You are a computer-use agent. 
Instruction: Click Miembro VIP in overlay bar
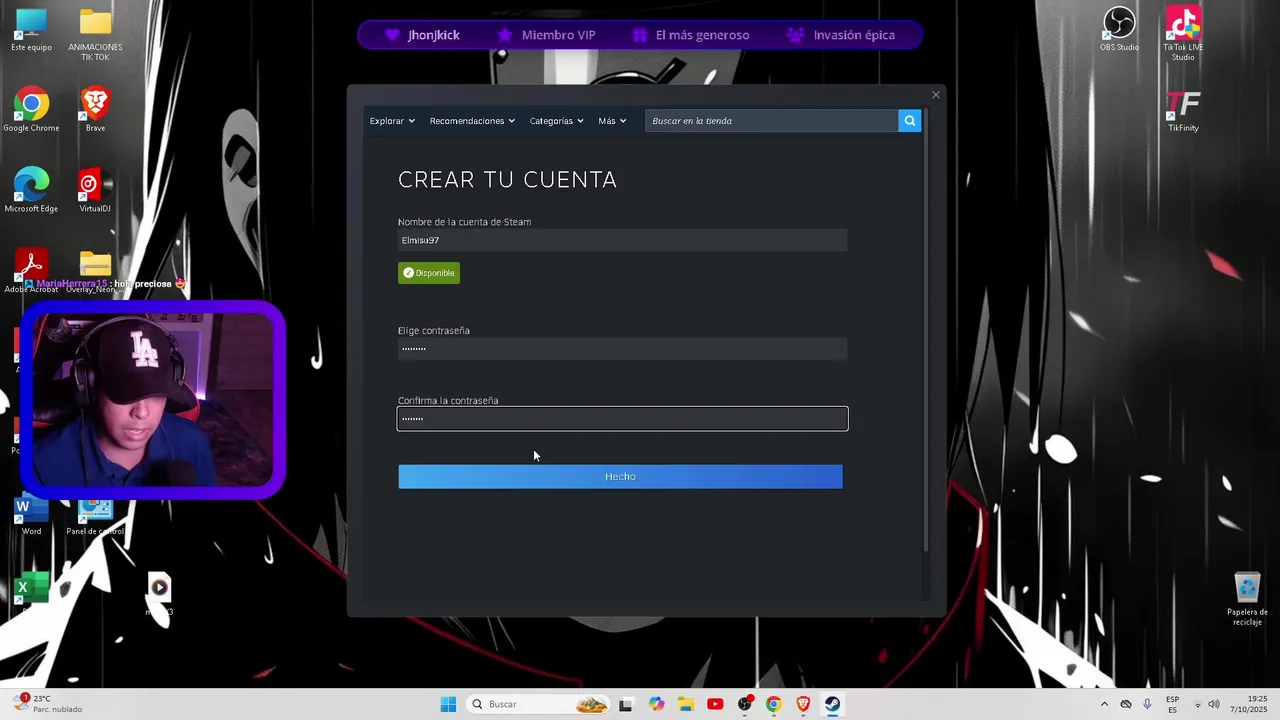tap(547, 35)
